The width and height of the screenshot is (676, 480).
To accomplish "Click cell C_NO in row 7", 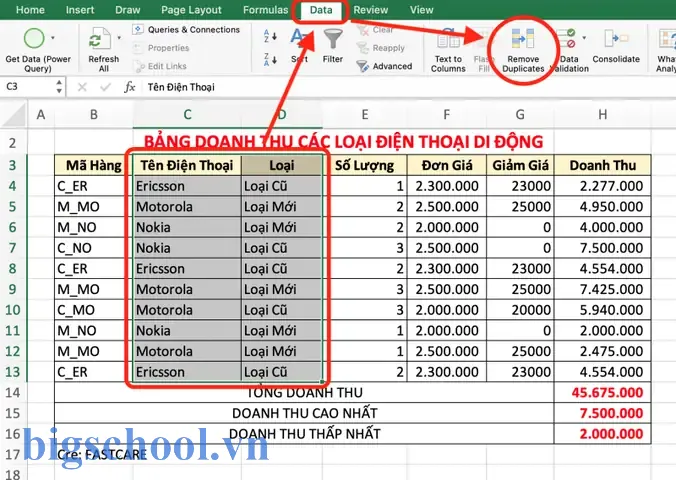I will click(94, 248).
